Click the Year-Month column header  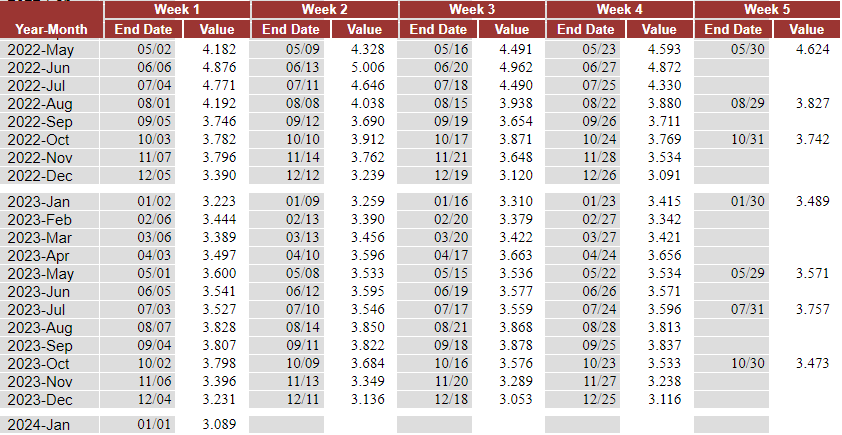click(51, 29)
